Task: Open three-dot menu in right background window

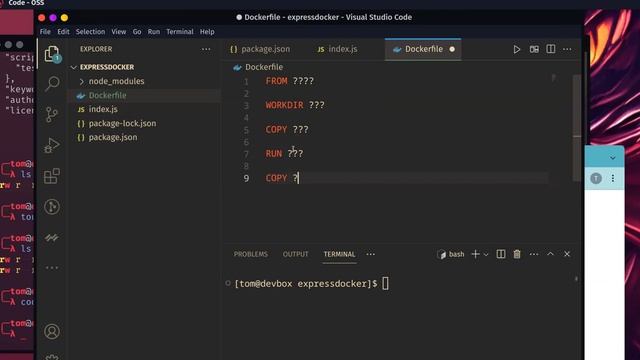Action: pos(613,178)
